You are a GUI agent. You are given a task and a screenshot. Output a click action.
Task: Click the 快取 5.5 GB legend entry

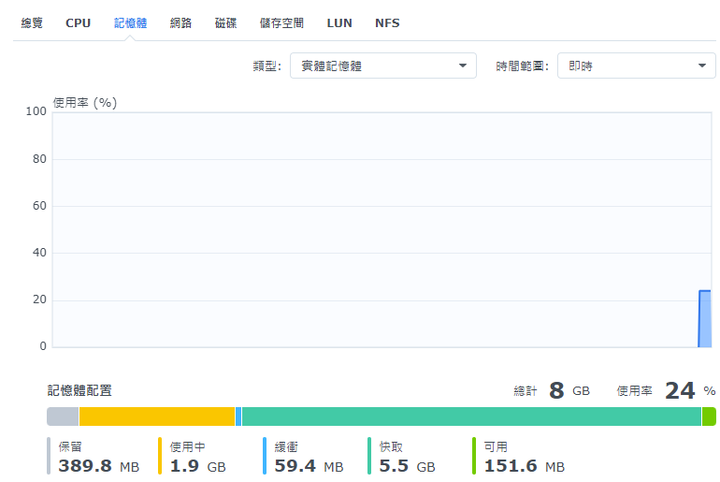click(x=401, y=456)
